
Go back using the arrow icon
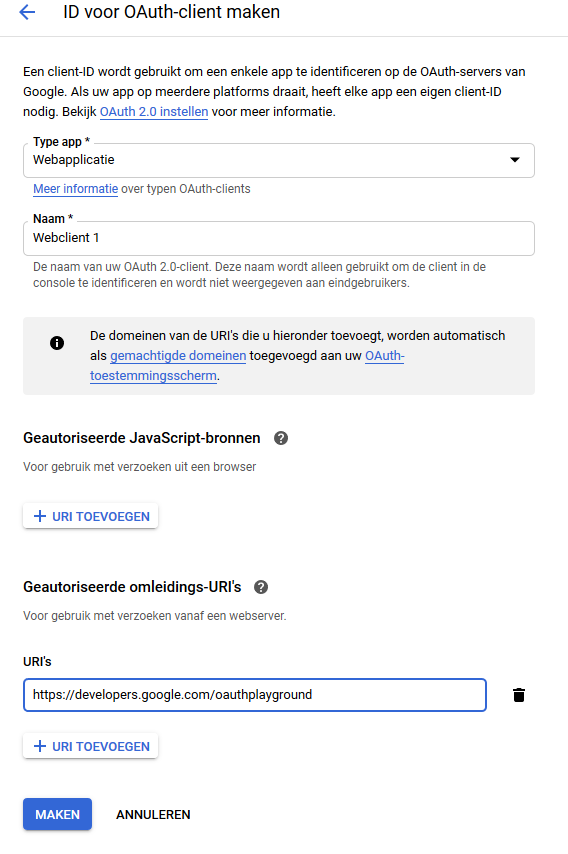(x=27, y=12)
